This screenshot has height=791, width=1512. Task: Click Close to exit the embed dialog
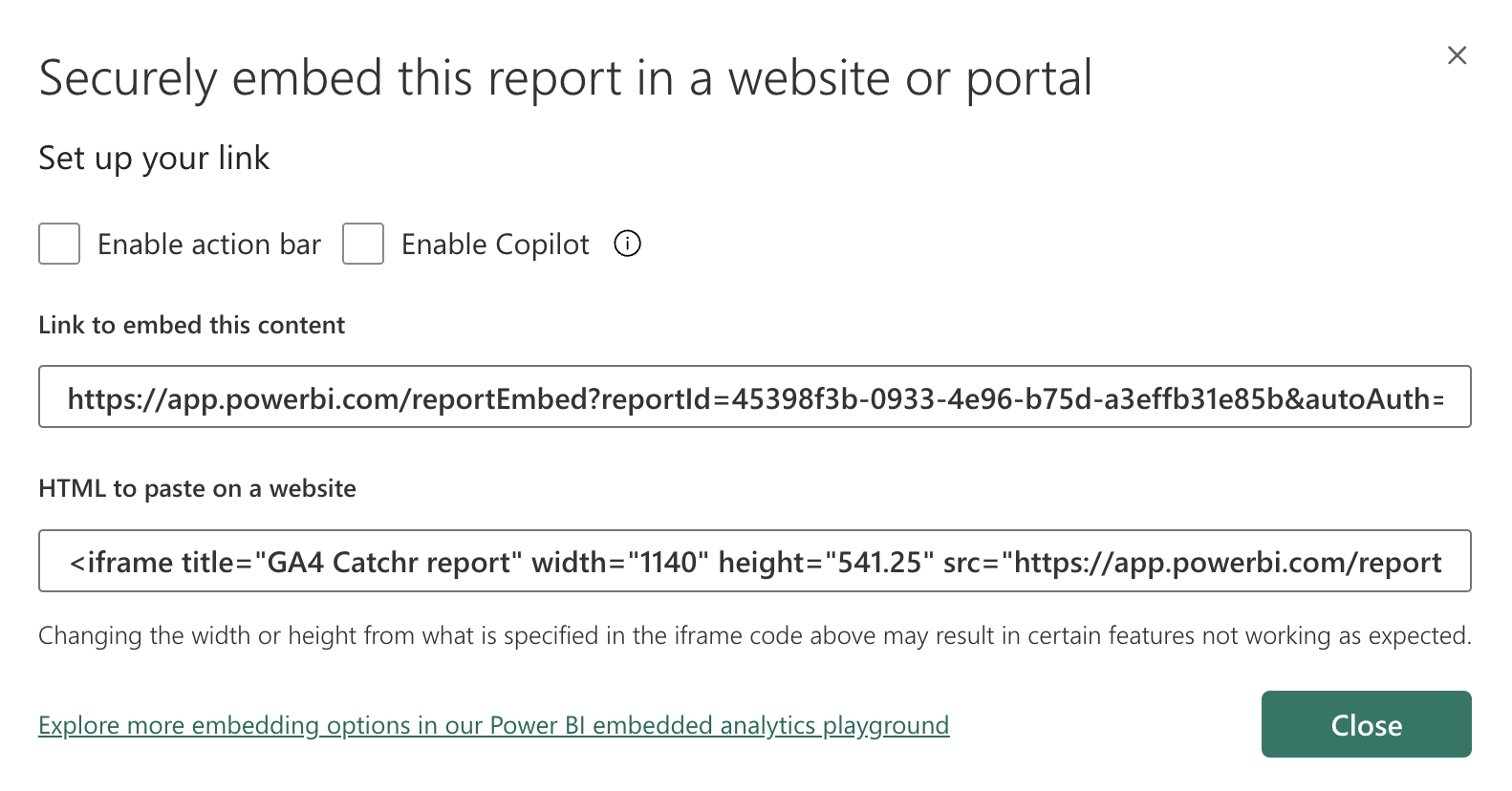click(x=1366, y=724)
